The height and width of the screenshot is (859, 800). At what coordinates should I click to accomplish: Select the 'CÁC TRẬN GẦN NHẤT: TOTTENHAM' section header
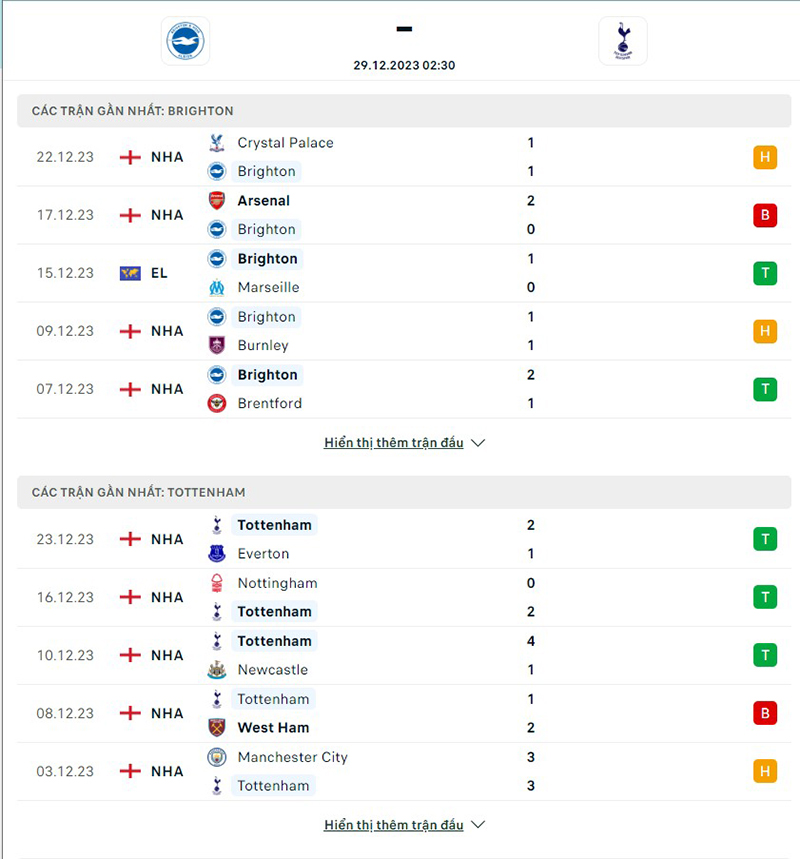point(140,492)
